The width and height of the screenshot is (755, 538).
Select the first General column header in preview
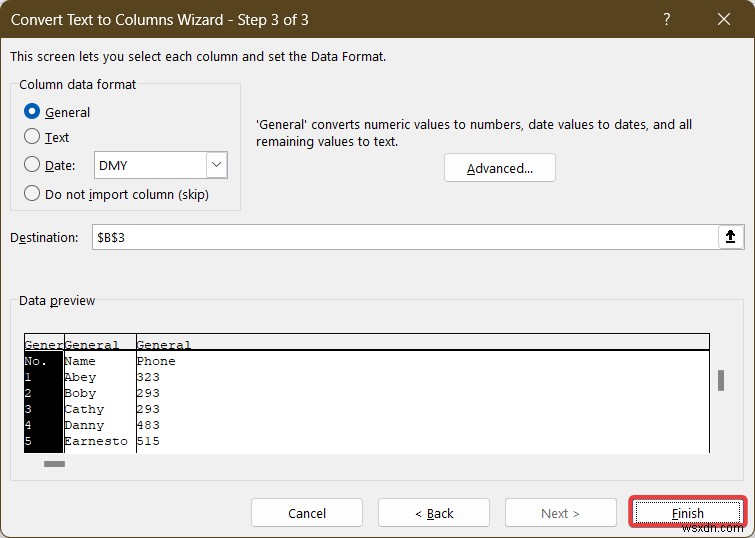coord(44,344)
